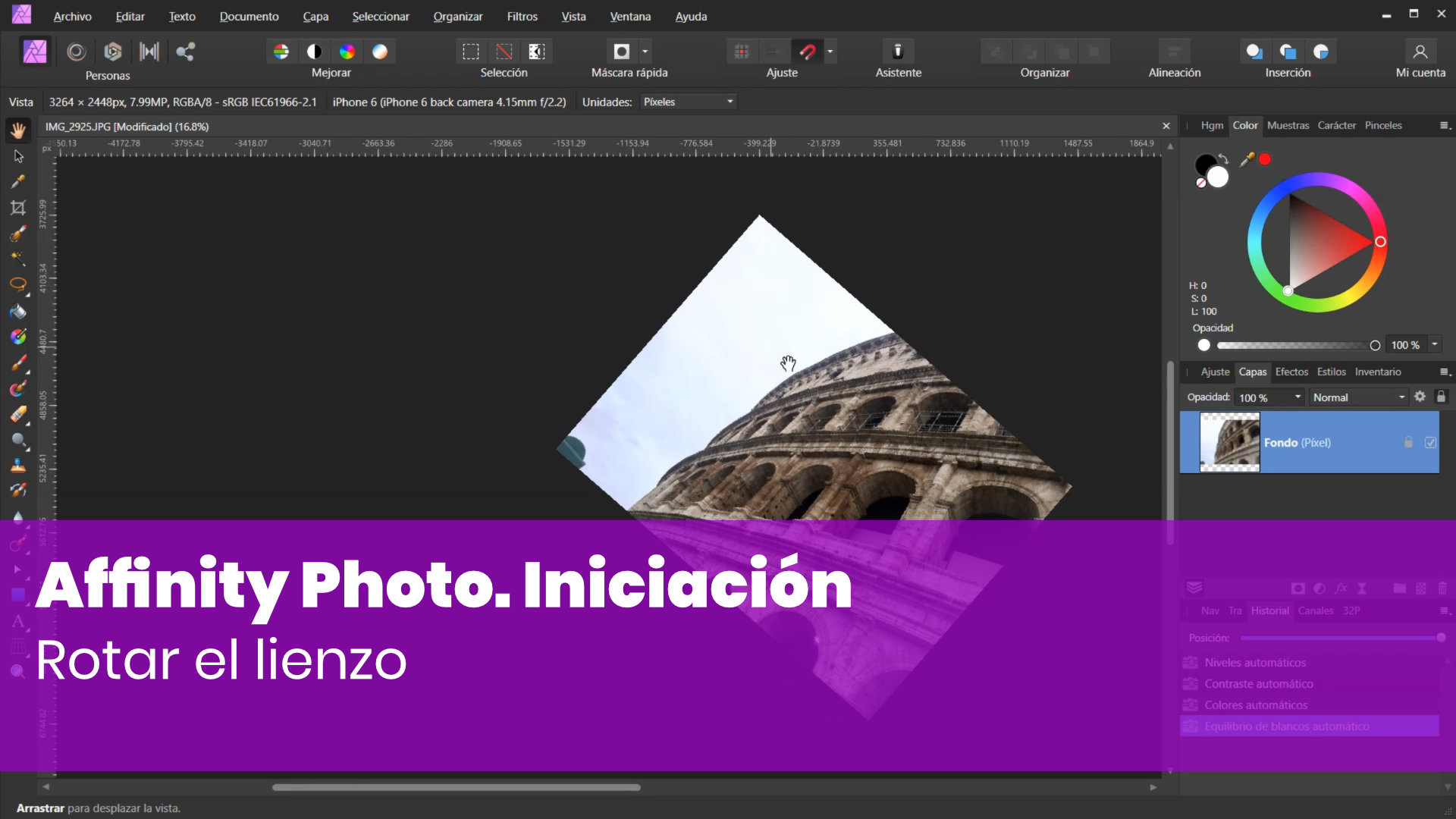
Task: Open the Documento menu
Action: [249, 16]
